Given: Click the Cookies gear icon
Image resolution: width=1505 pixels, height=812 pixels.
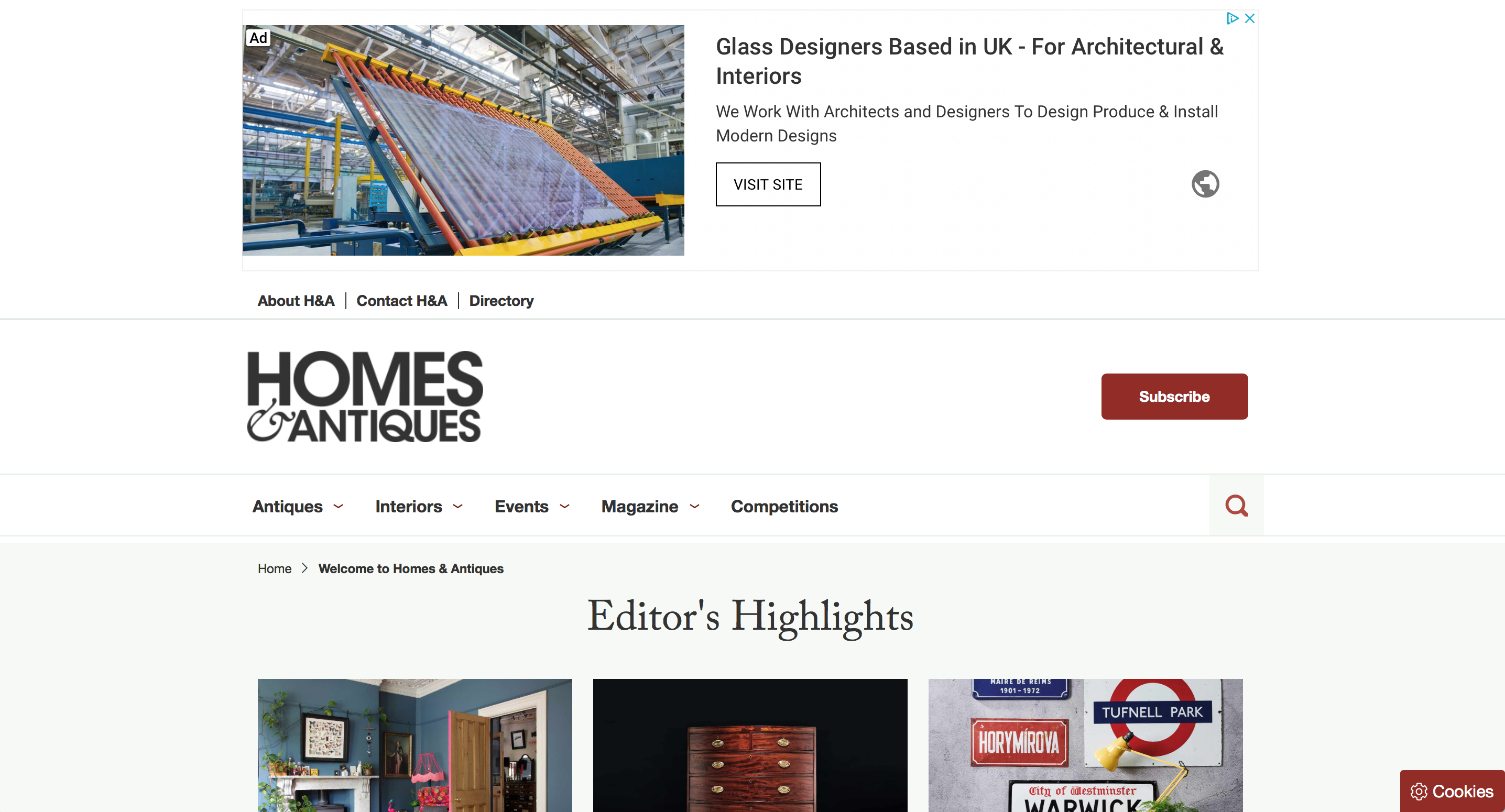Looking at the screenshot, I should (x=1419, y=792).
